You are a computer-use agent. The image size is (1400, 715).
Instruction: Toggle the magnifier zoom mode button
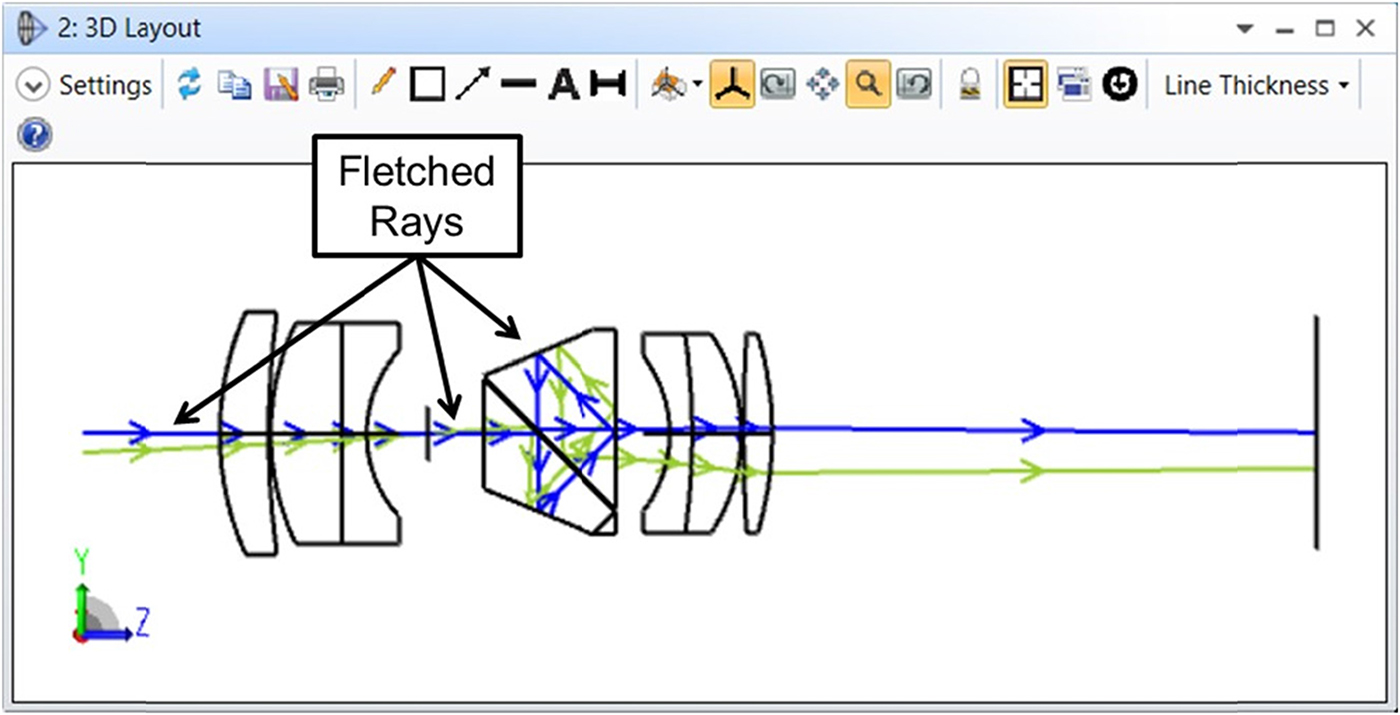pos(868,86)
